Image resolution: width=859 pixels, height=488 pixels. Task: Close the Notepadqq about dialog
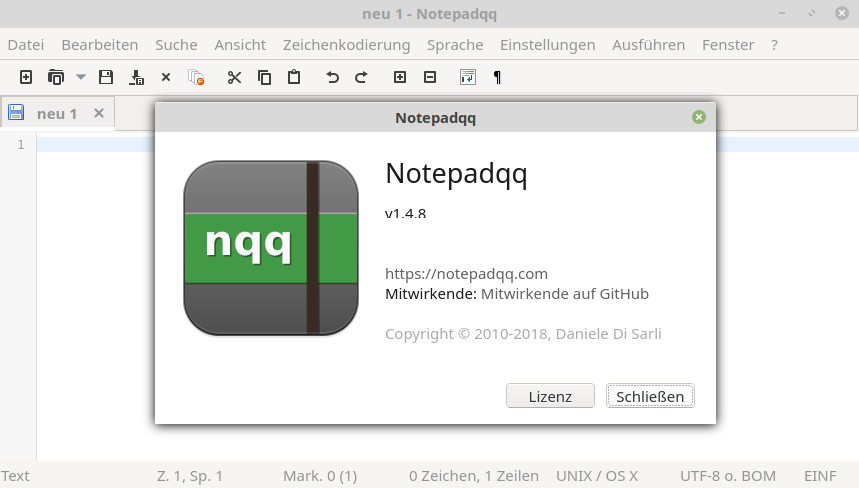pyautogui.click(x=698, y=117)
